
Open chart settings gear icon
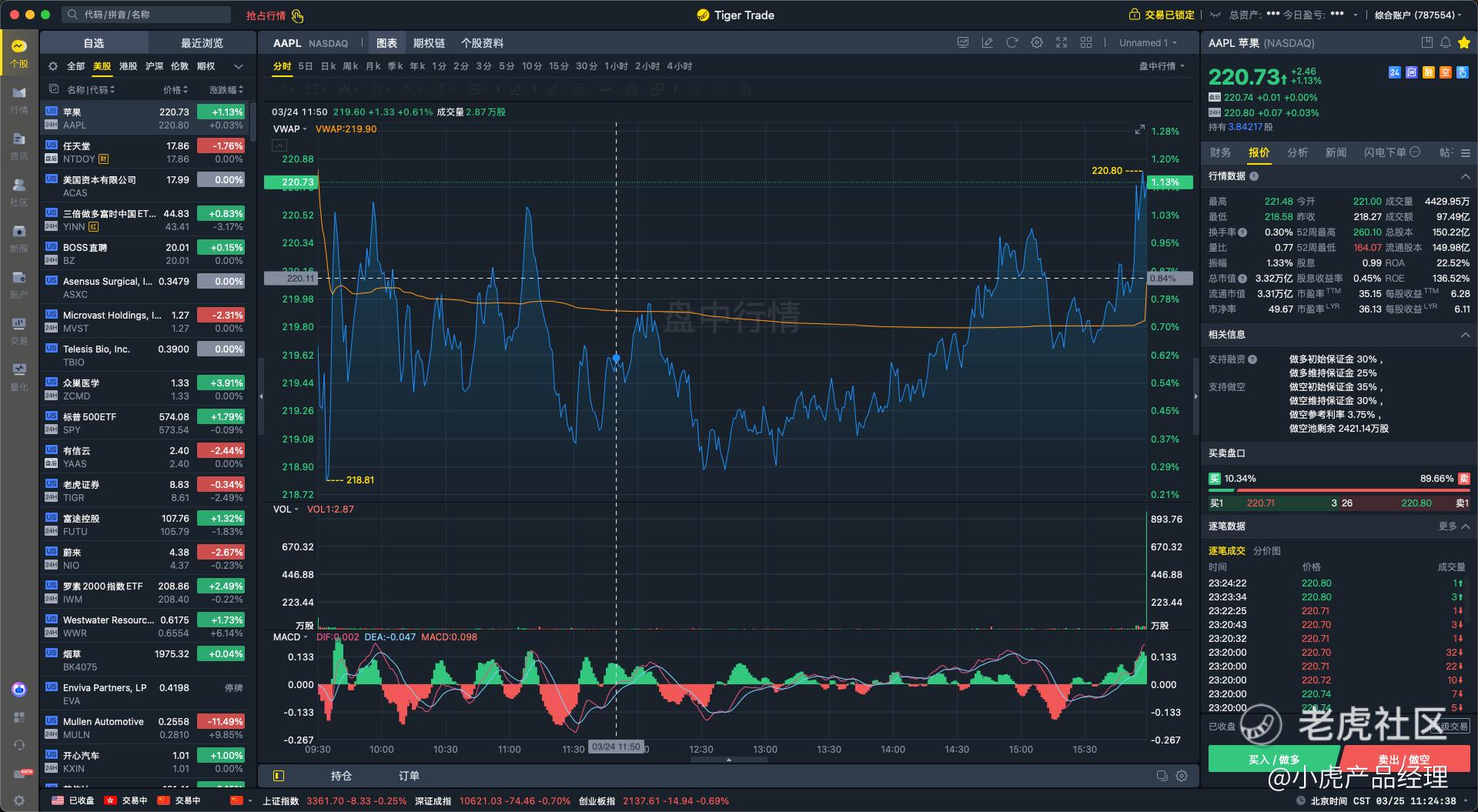(x=1037, y=43)
